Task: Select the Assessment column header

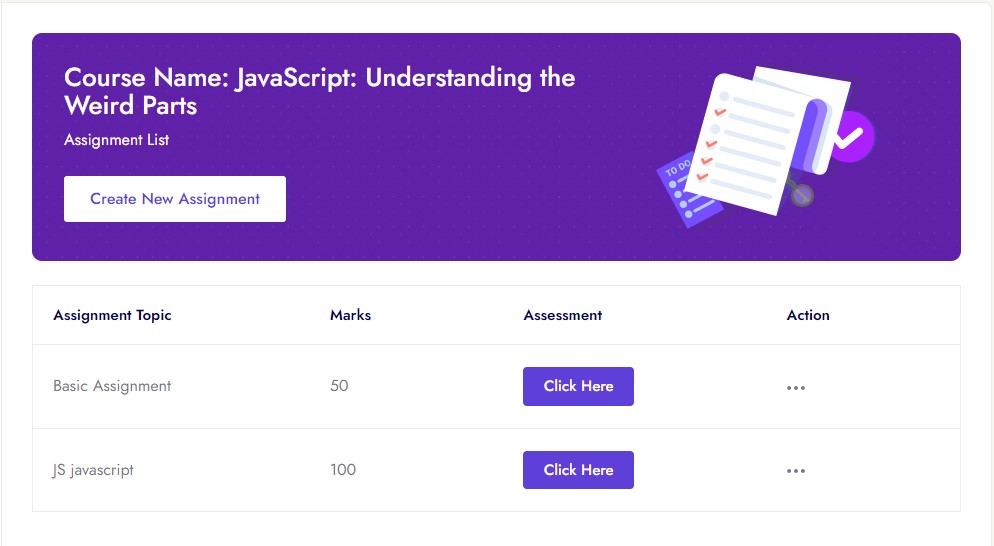Action: coord(562,315)
